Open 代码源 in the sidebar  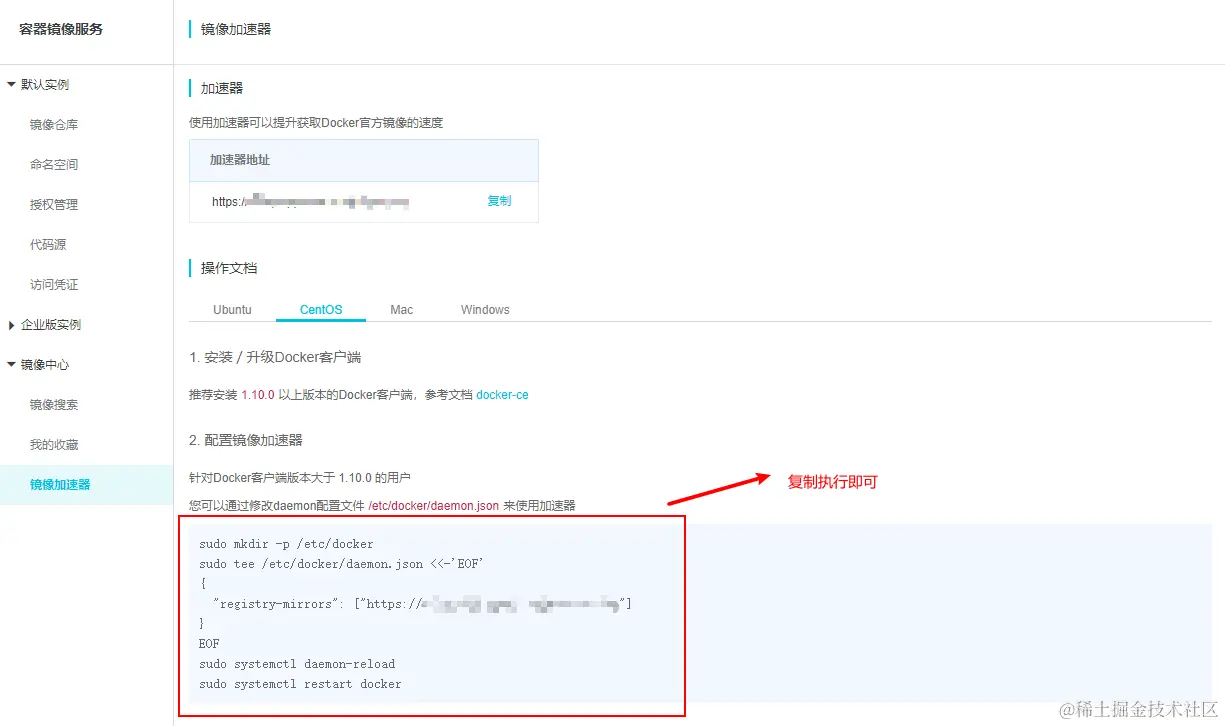[48, 245]
